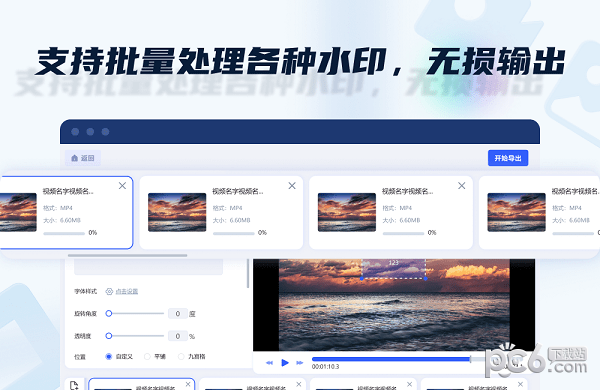Click the title of the selected video card
Image resolution: width=600 pixels, height=390 pixels.
tap(68, 191)
